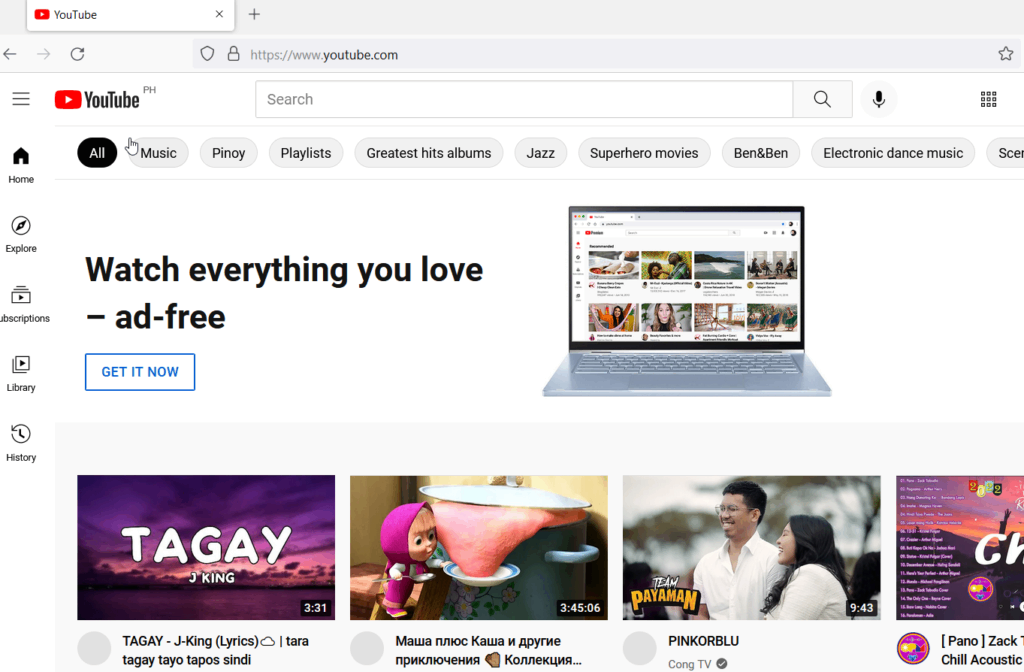
Task: Open a new browser tab
Action: click(x=254, y=14)
